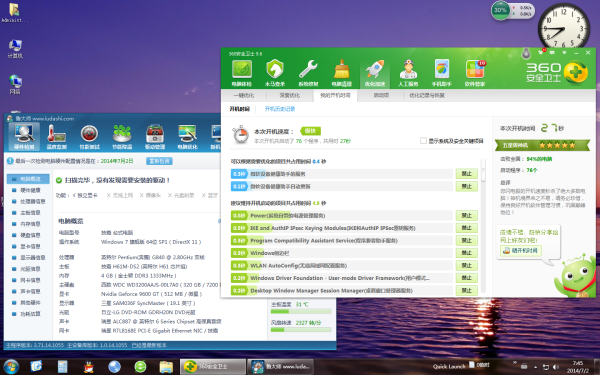Select 处理器信息 in Ludashi sidebar
The height and width of the screenshot is (375, 600).
tap(33, 201)
